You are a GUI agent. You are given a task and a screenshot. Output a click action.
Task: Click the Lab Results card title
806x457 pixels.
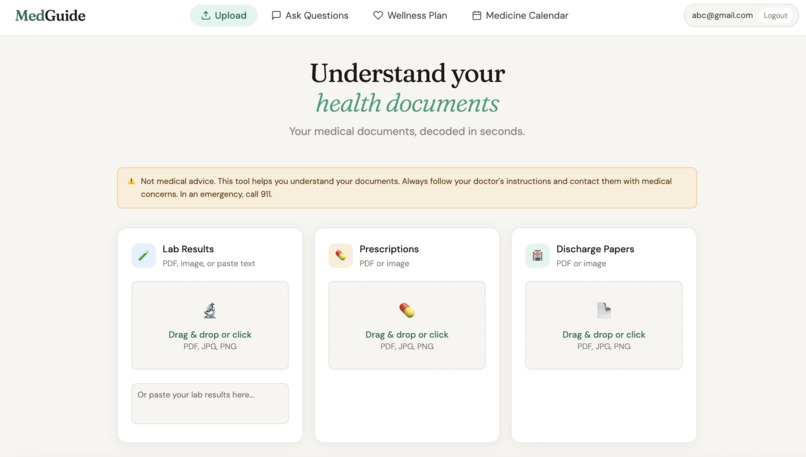(x=188, y=249)
